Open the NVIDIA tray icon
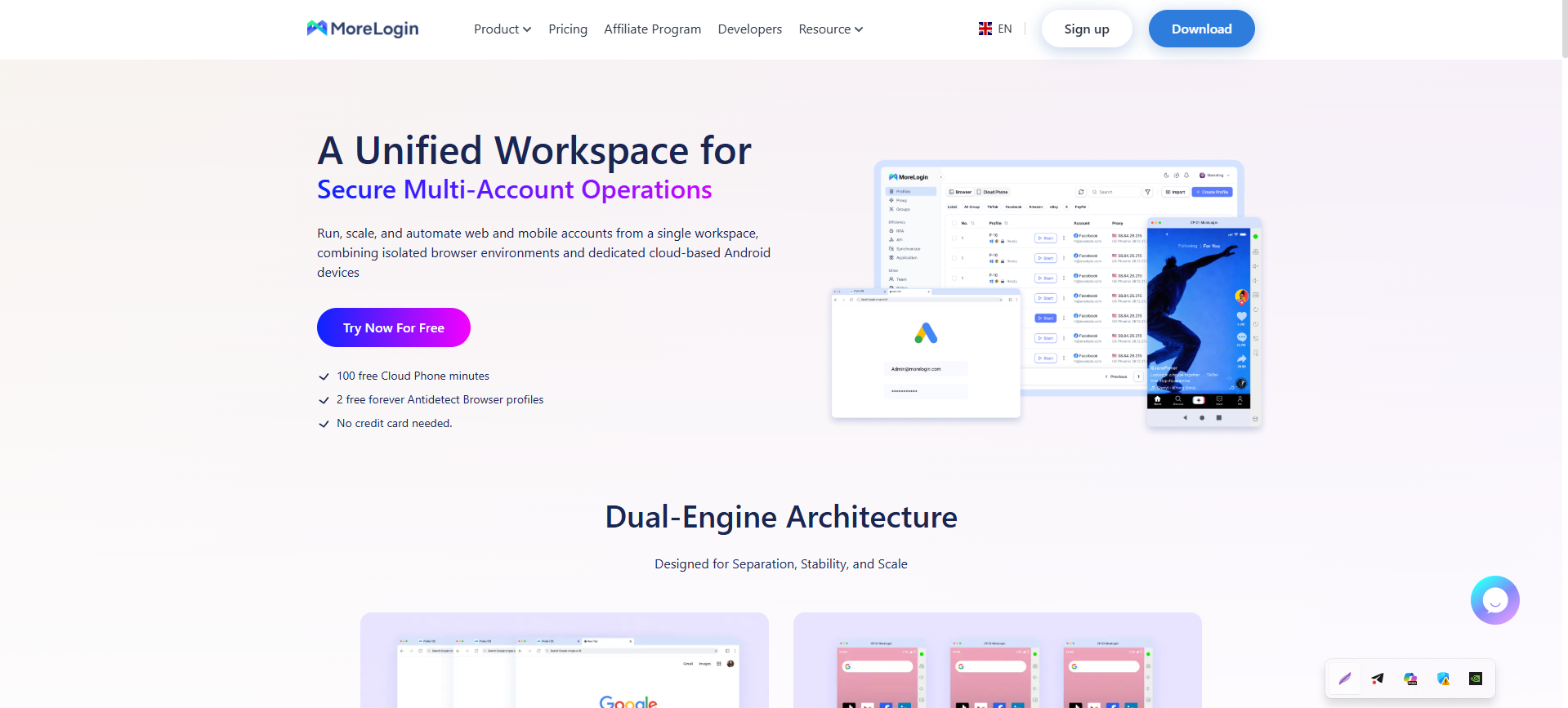Viewport: 1568px width, 708px height. (x=1476, y=679)
